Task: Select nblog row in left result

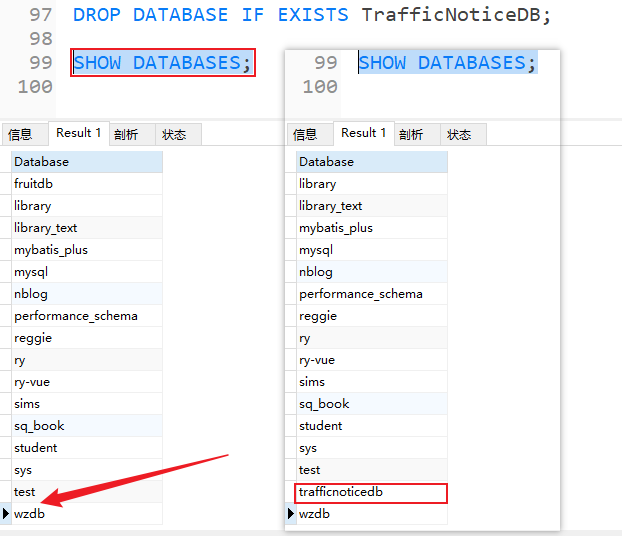Action: [x=87, y=294]
